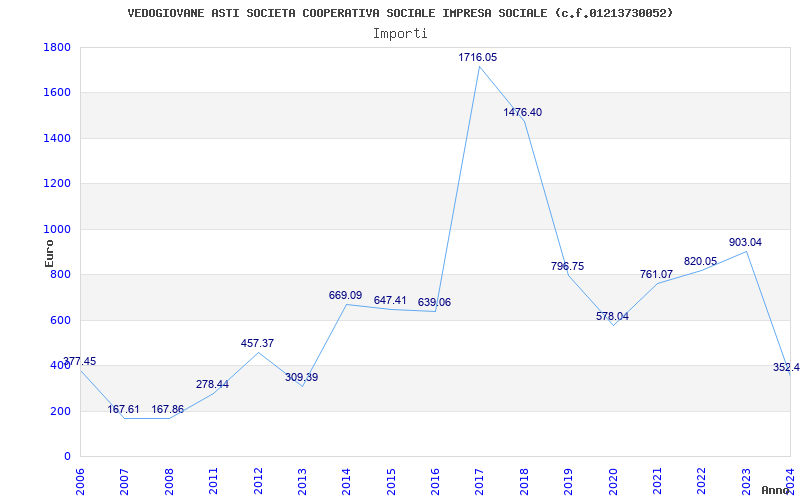Select the 669.09 data label

click(345, 295)
